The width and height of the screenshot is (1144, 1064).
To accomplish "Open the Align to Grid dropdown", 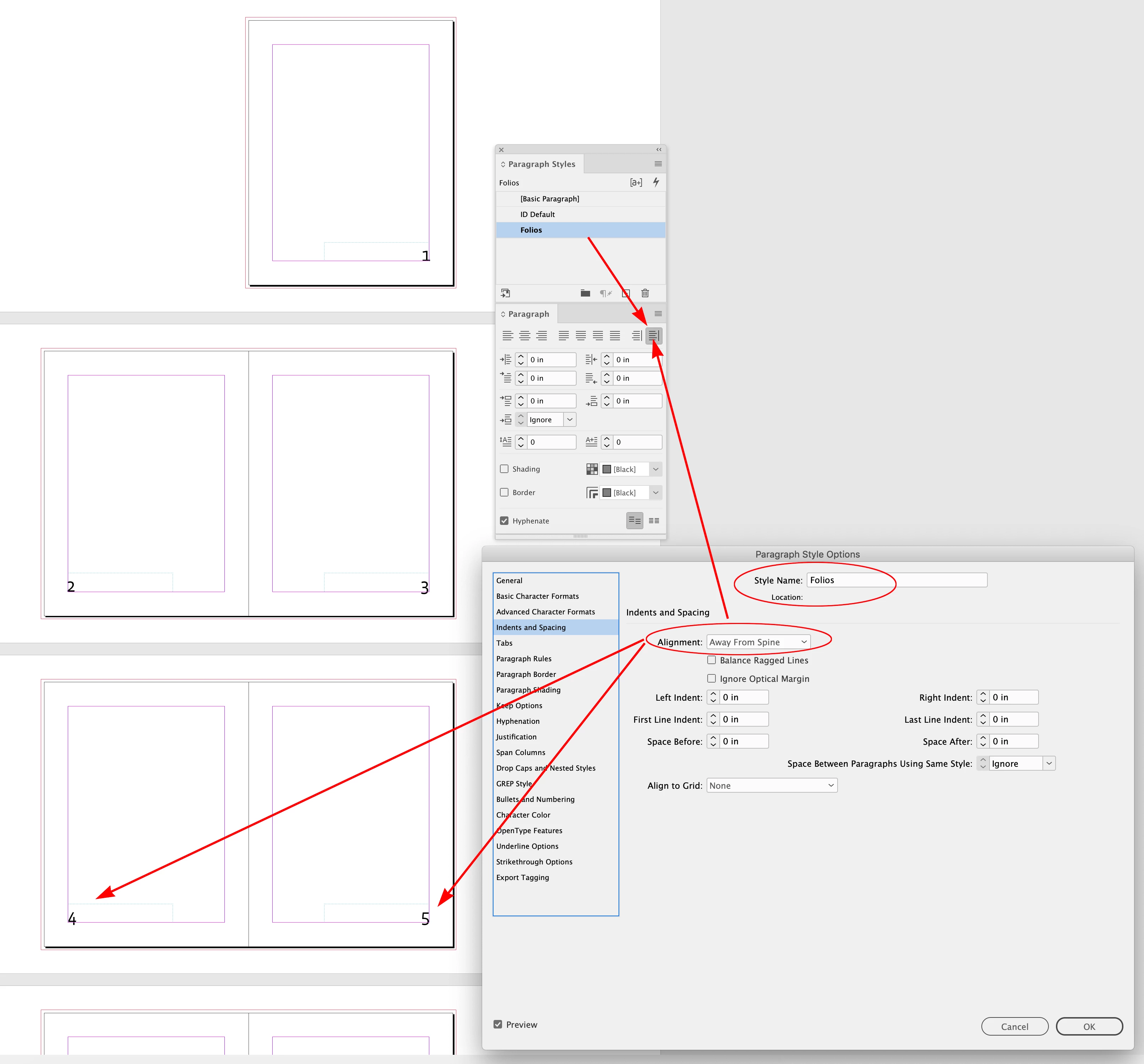I will pyautogui.click(x=771, y=786).
